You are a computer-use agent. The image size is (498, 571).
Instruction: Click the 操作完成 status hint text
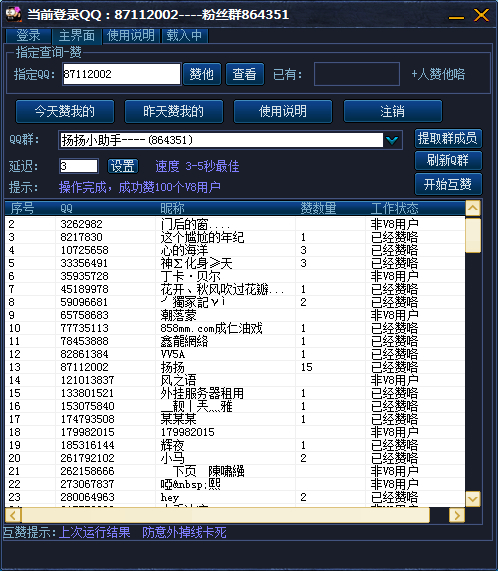[140, 187]
